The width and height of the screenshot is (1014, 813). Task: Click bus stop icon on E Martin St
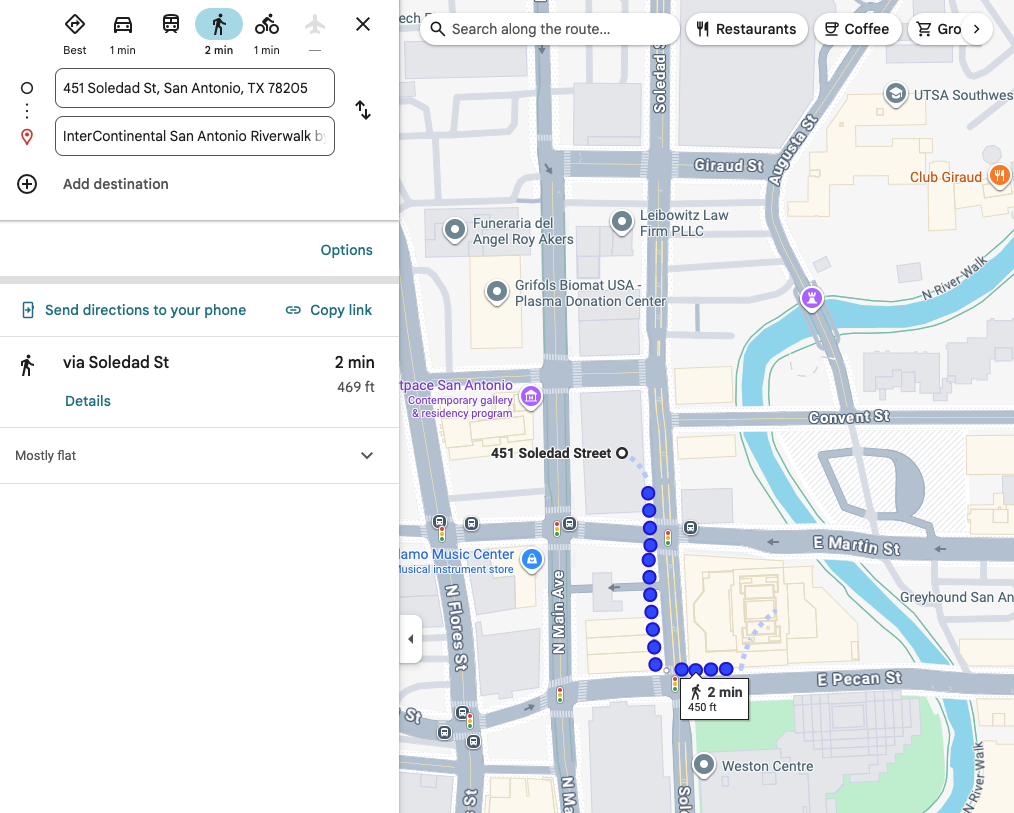(691, 528)
